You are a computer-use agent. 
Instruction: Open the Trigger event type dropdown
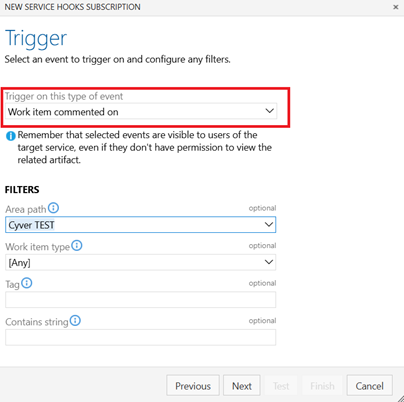pyautogui.click(x=141, y=111)
